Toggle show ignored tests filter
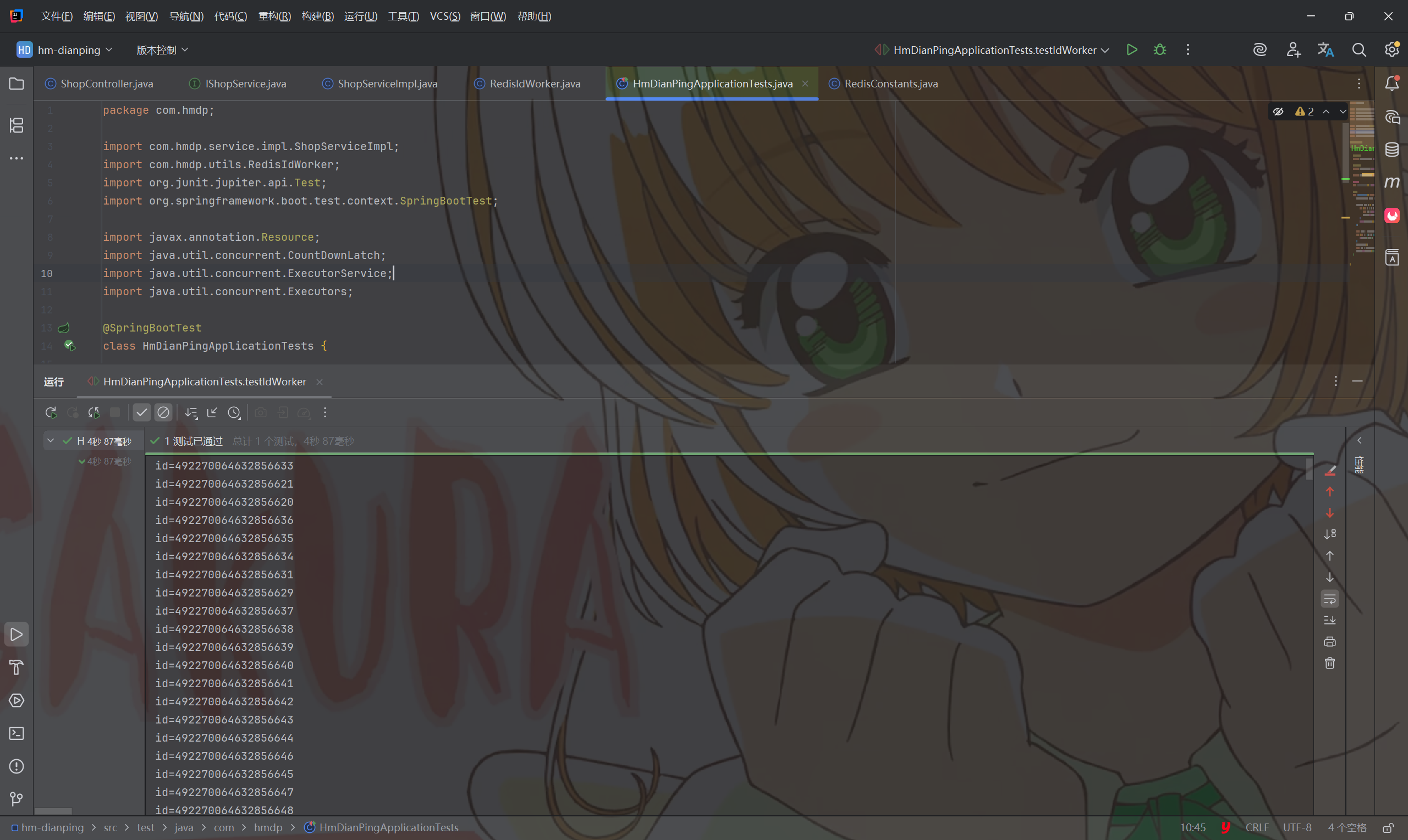 coord(163,413)
